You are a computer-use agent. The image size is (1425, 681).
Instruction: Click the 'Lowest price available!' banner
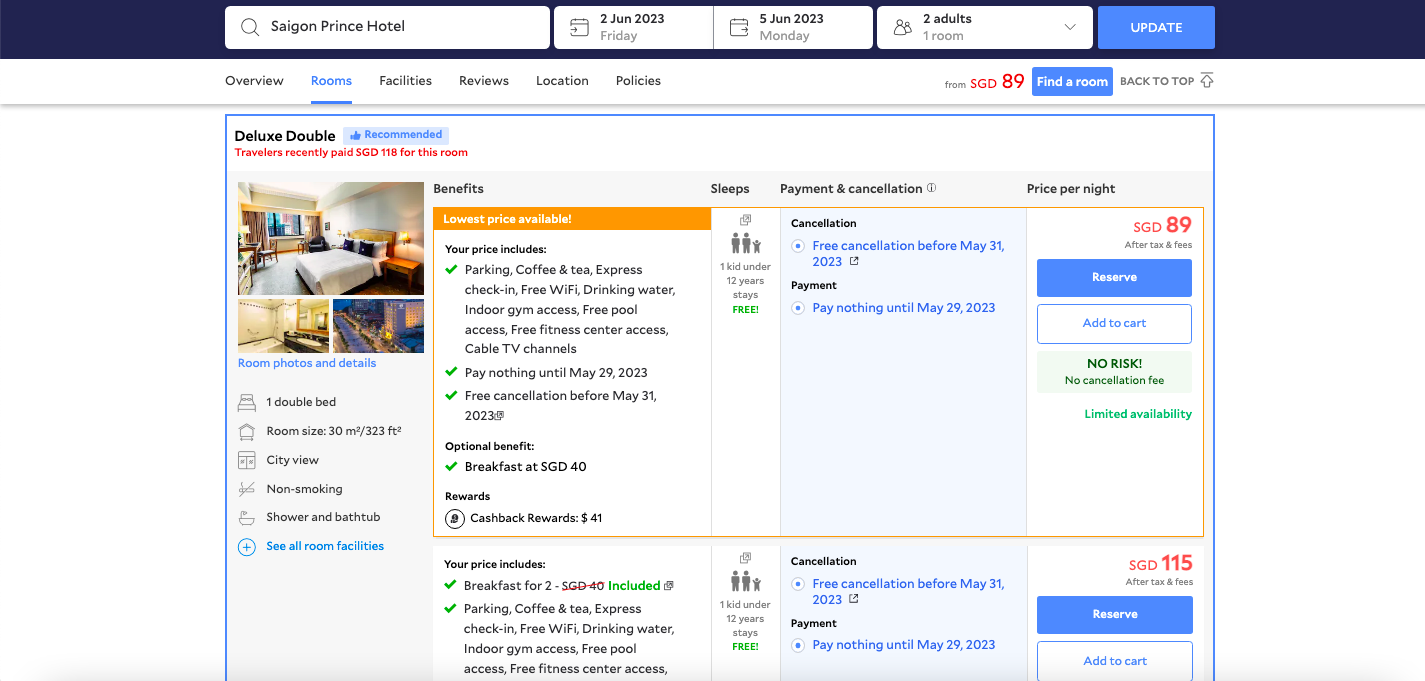point(572,219)
